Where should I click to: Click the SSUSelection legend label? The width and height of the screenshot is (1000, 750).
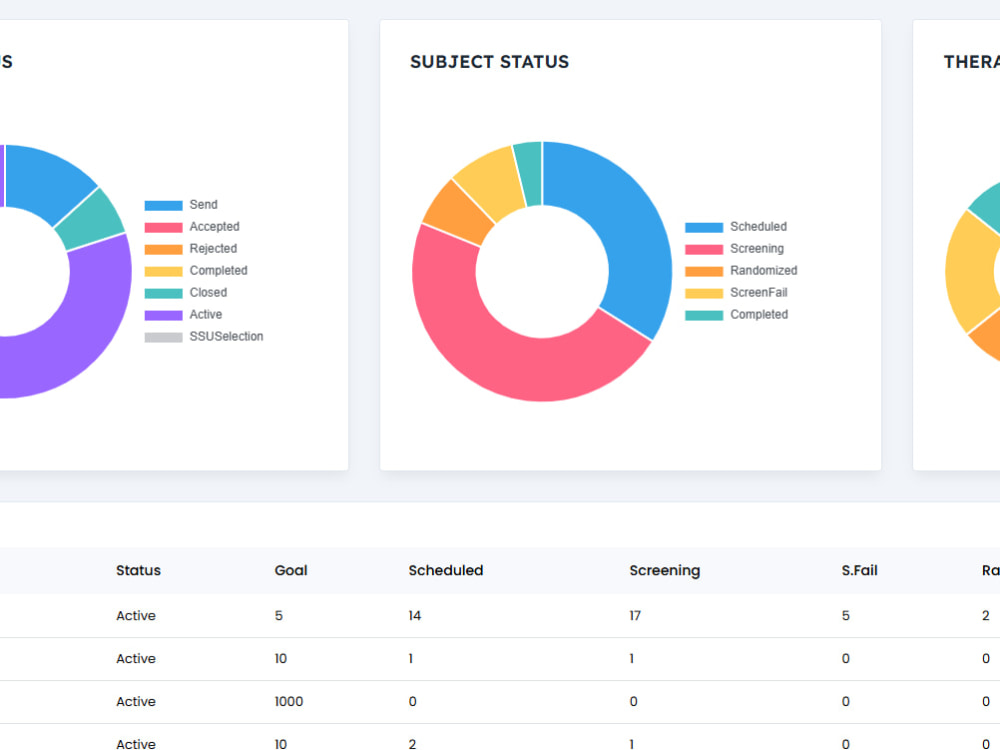coord(226,337)
